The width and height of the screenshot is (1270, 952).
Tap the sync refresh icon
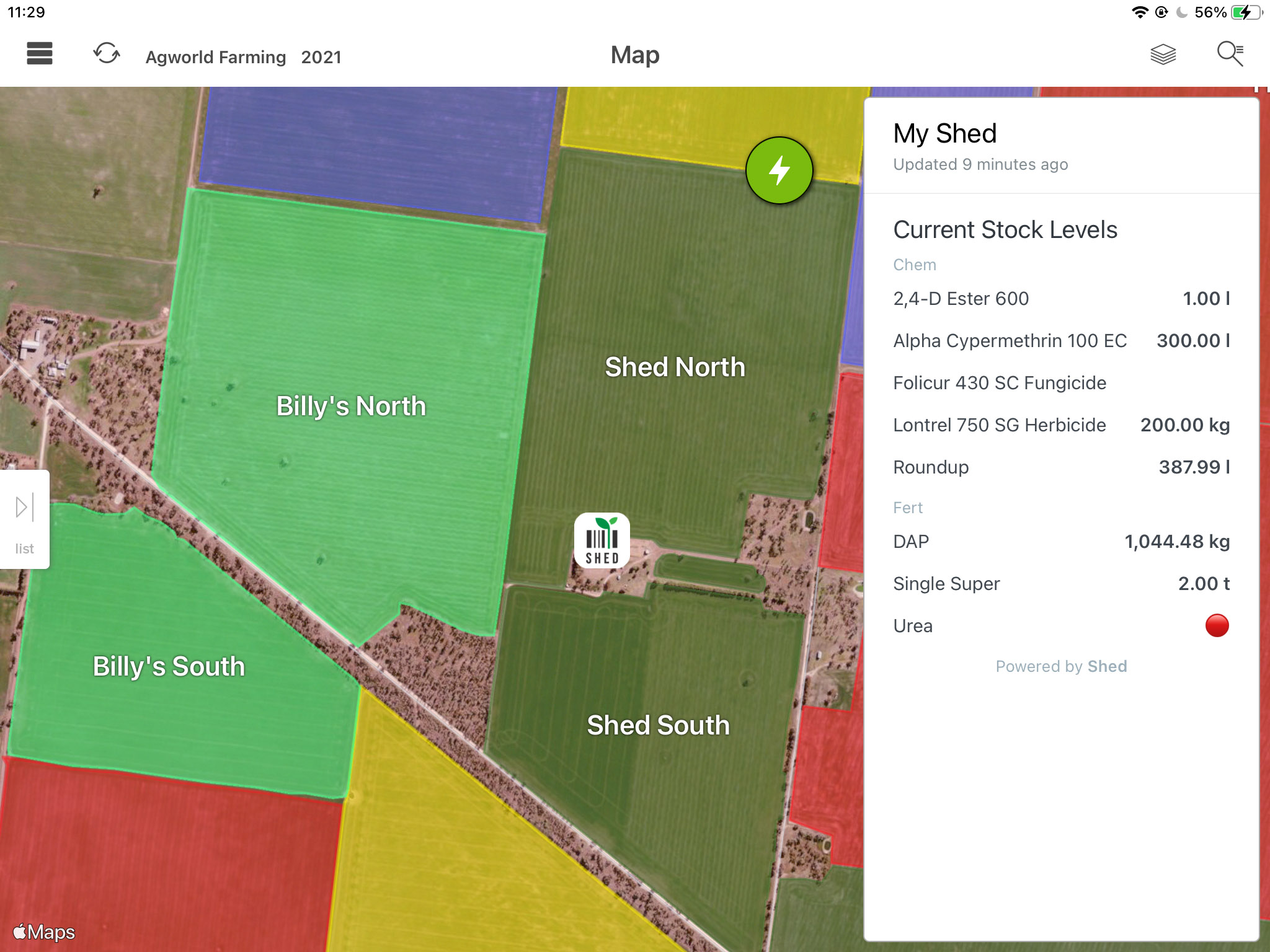(107, 53)
